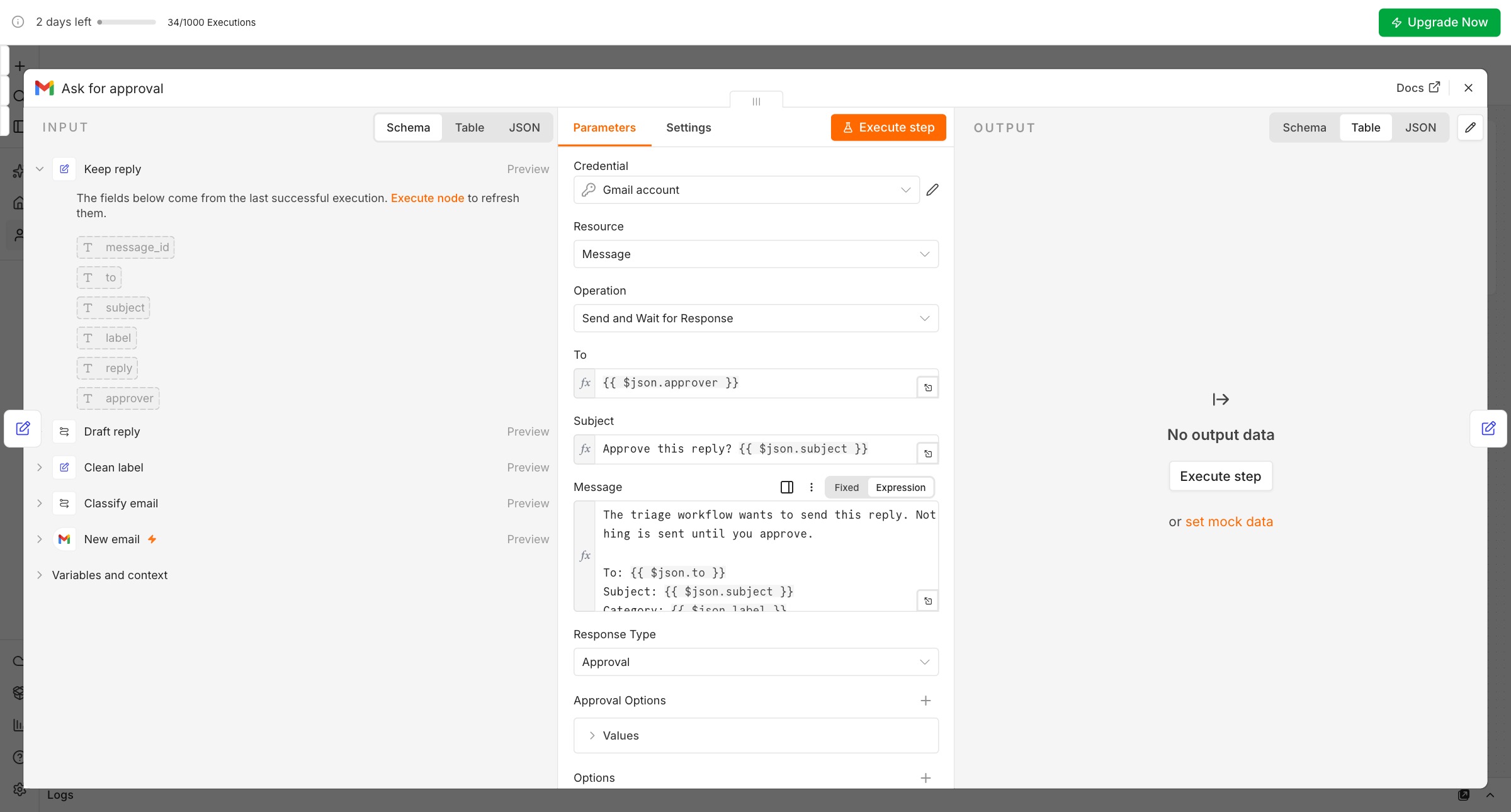Open the expression editor for the Message field

928,601
